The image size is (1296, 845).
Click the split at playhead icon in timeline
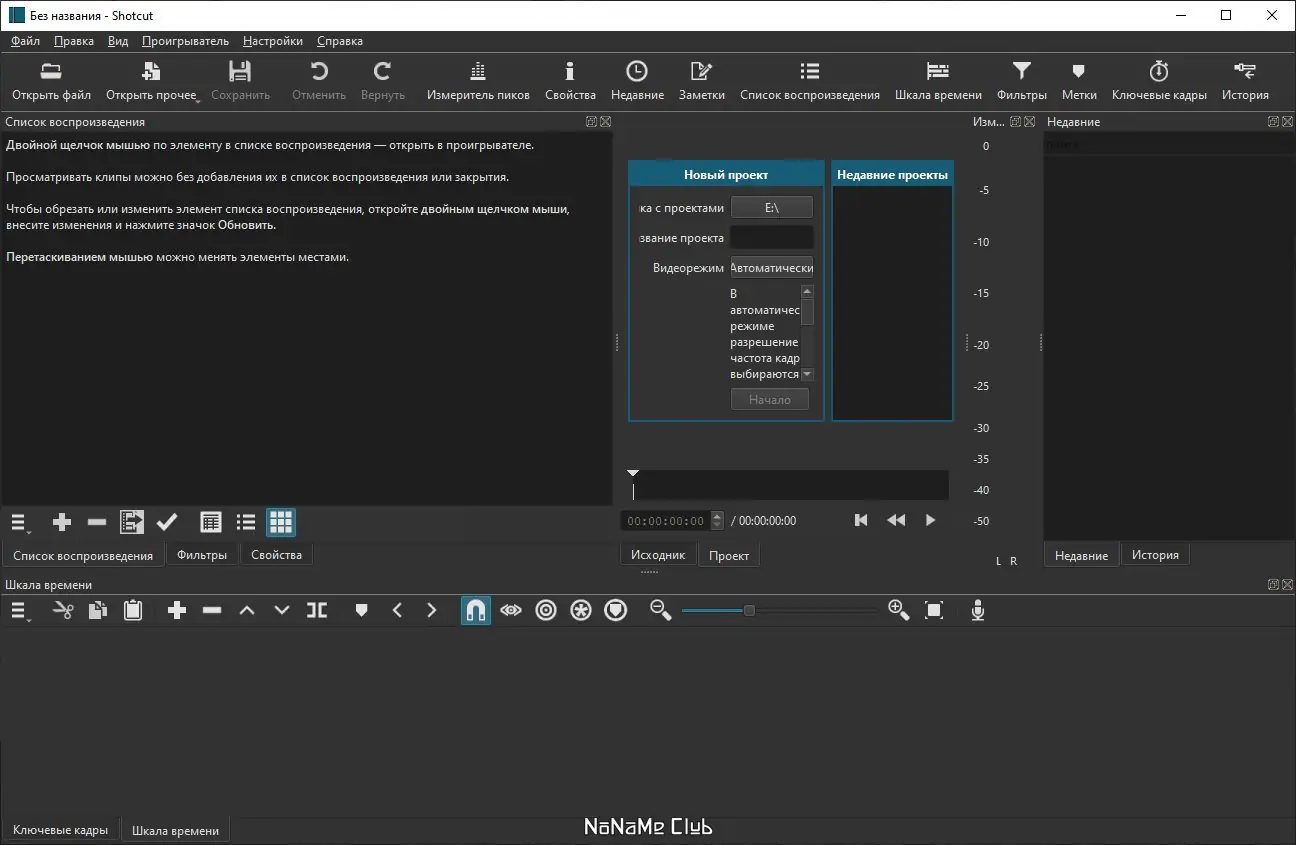click(317, 610)
